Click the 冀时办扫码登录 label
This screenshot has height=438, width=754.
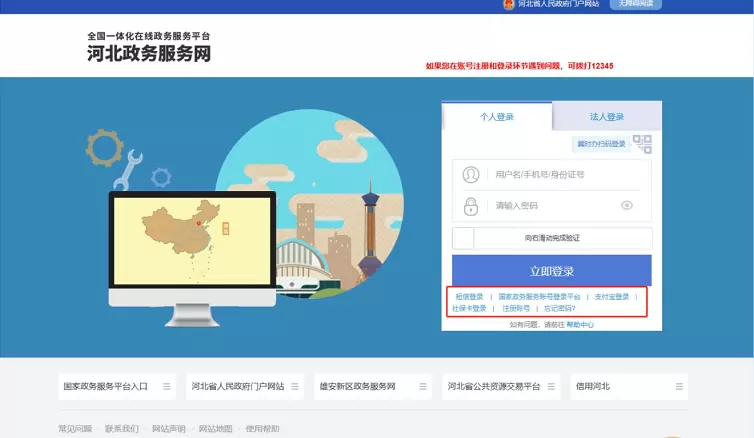pos(601,144)
